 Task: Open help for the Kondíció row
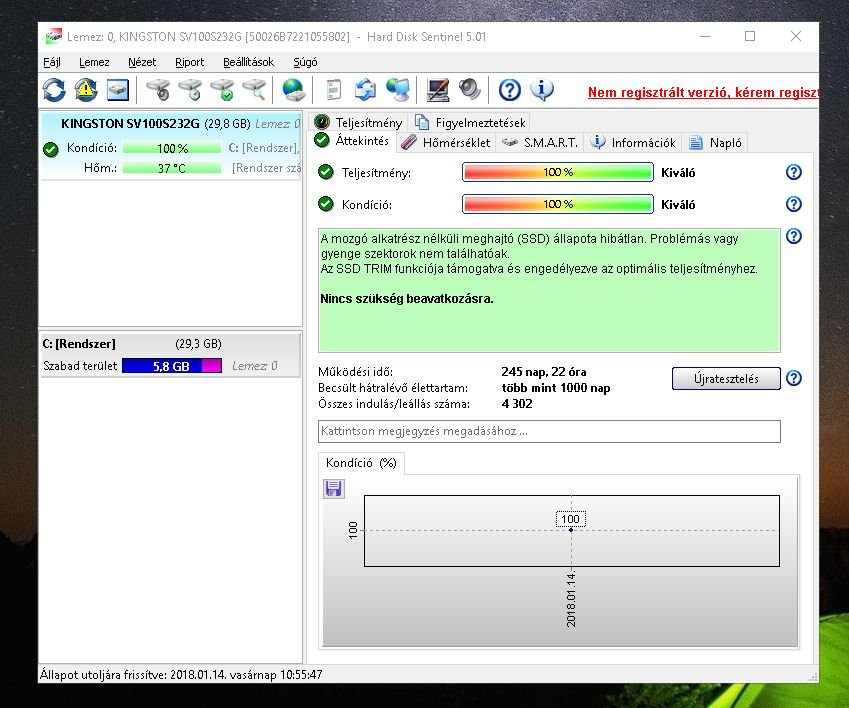(793, 204)
